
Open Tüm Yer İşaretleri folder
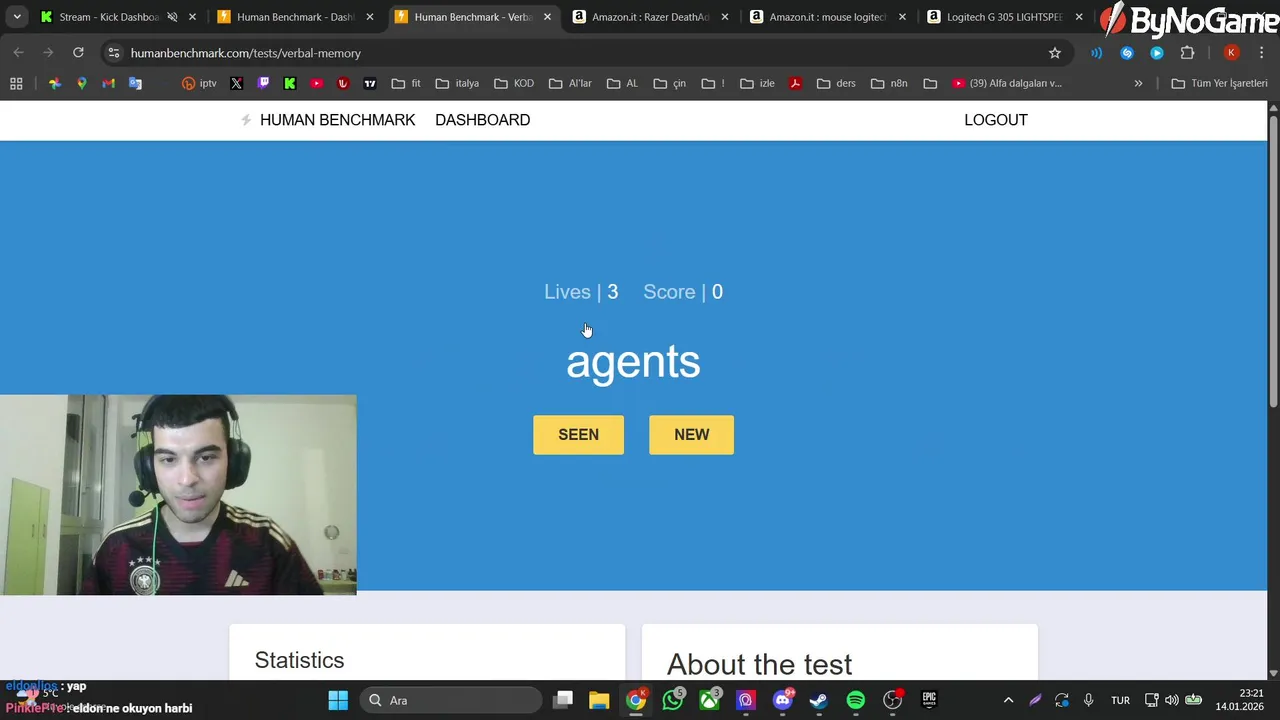[x=1219, y=83]
